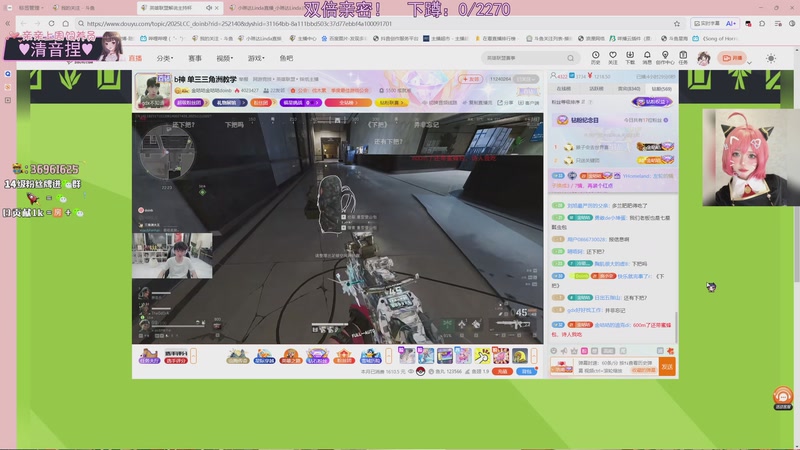Open the 赛事 nav item
The height and width of the screenshot is (450, 800).
tap(195, 58)
